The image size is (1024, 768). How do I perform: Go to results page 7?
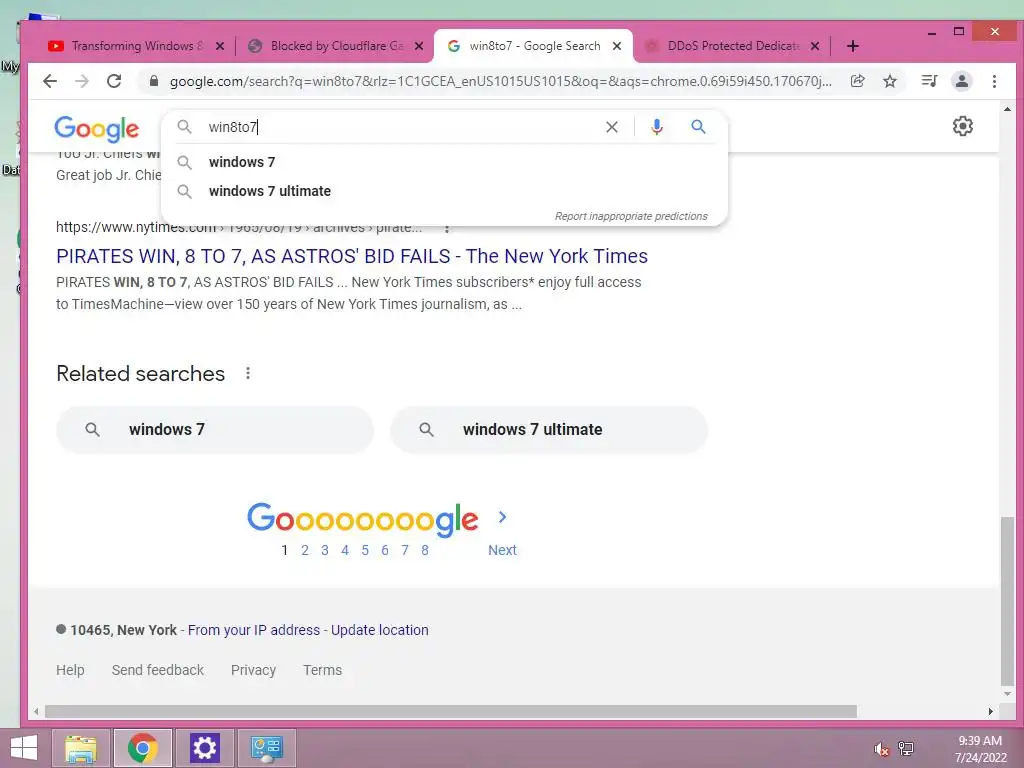[x=405, y=551]
